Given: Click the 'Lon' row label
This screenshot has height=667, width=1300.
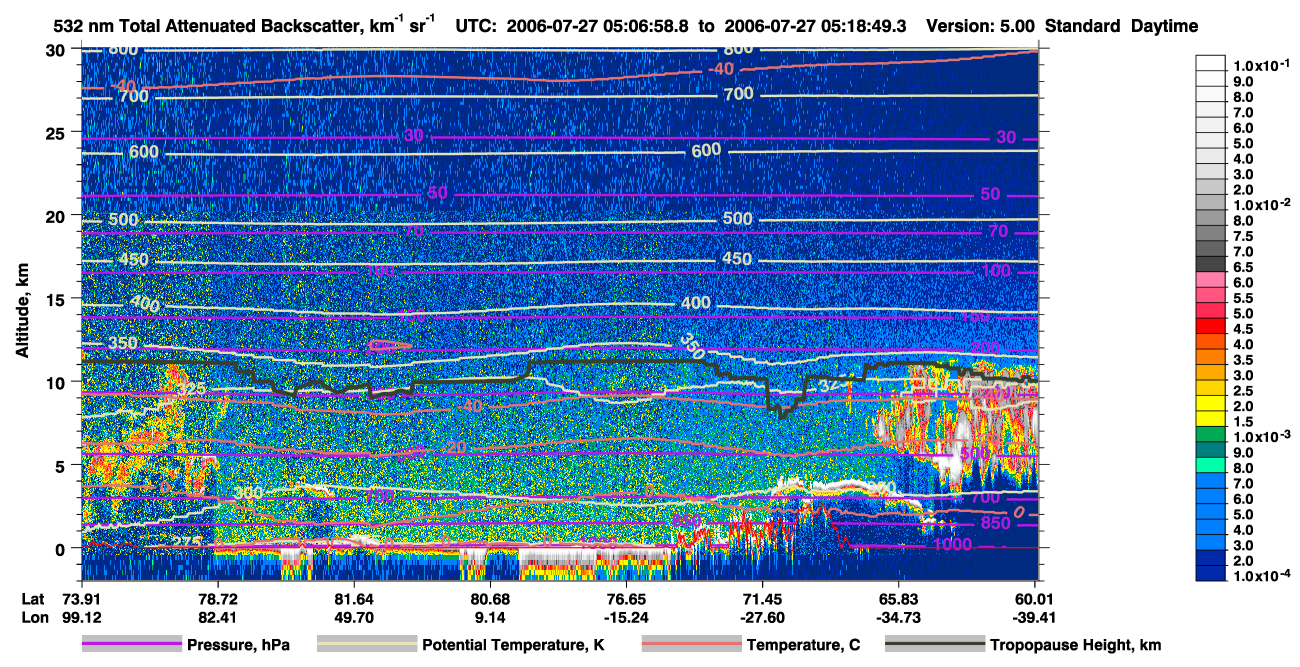Looking at the screenshot, I should coord(33,617).
